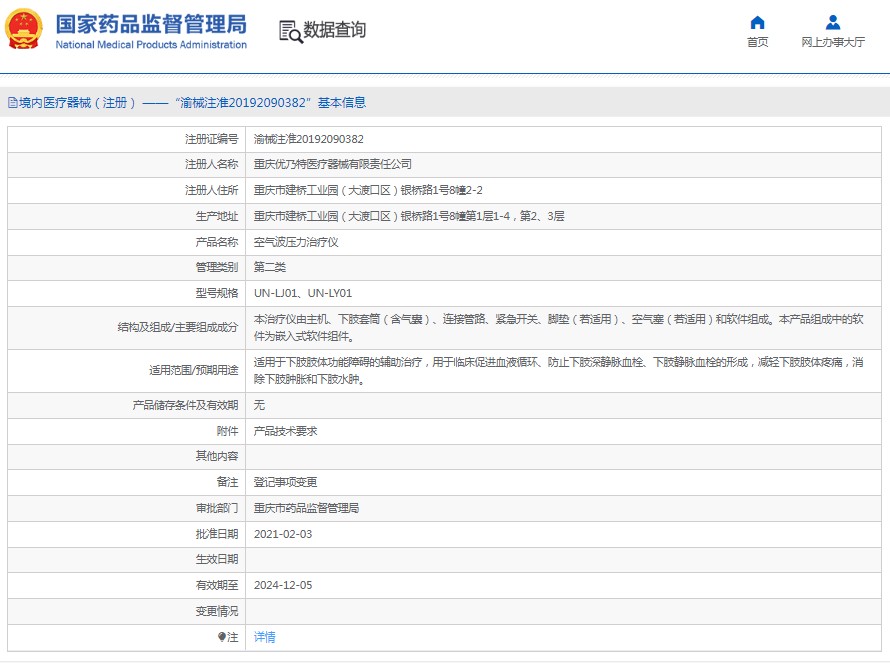Image resolution: width=890 pixels, height=663 pixels.
Task: Click the 其他内容 row label
Action: 217,456
